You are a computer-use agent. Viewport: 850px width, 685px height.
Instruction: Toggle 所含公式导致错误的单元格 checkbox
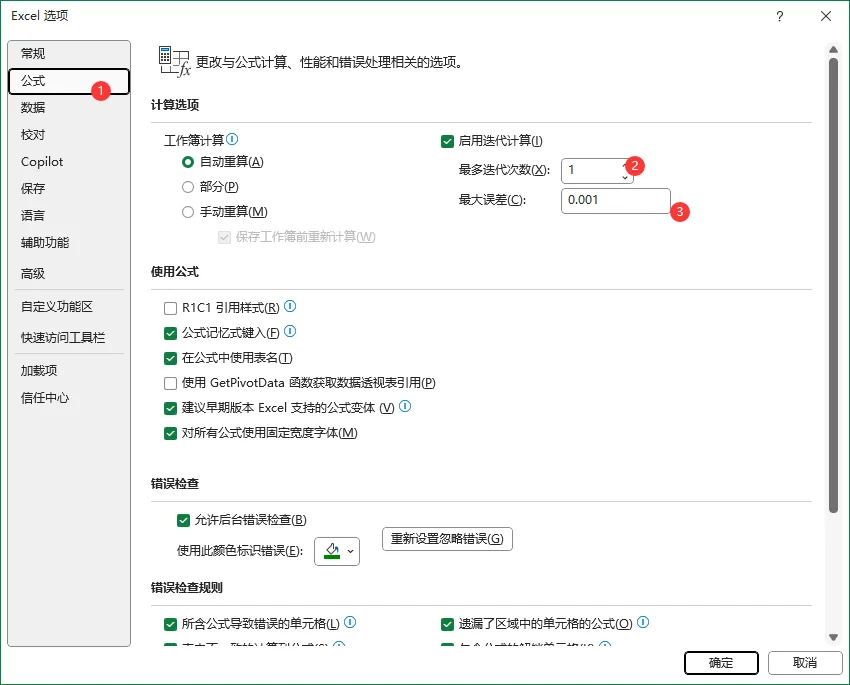pos(170,624)
